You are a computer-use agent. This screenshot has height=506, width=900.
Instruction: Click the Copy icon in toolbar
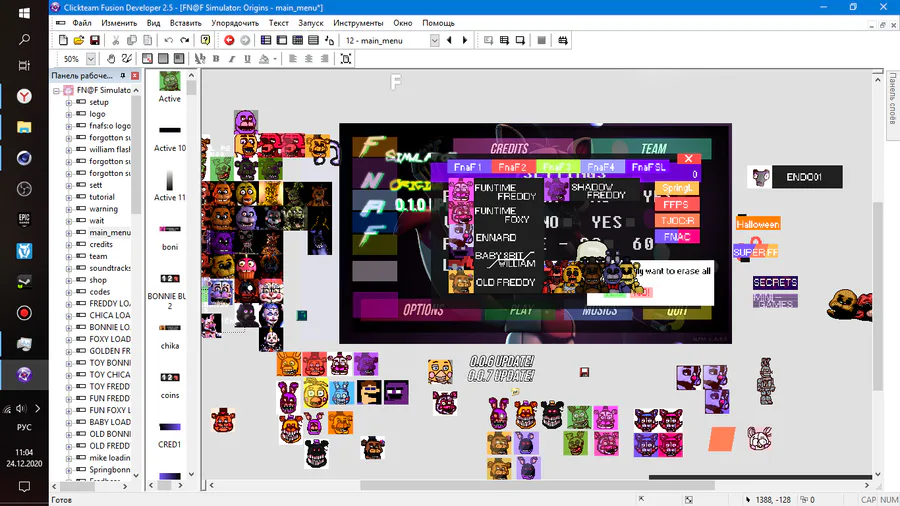(x=131, y=40)
